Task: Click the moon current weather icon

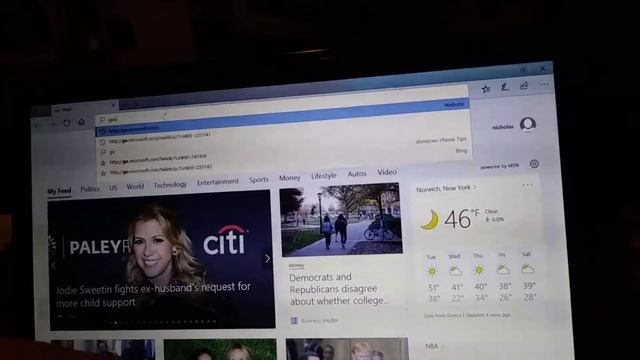Action: click(429, 220)
